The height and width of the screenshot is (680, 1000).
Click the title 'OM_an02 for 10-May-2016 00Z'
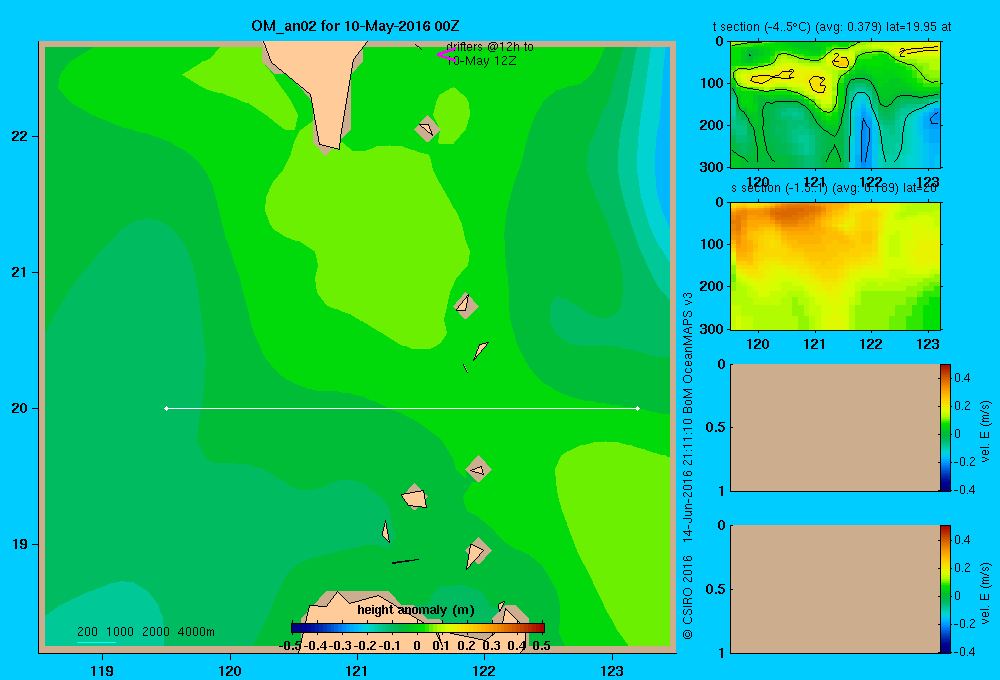[x=355, y=26]
